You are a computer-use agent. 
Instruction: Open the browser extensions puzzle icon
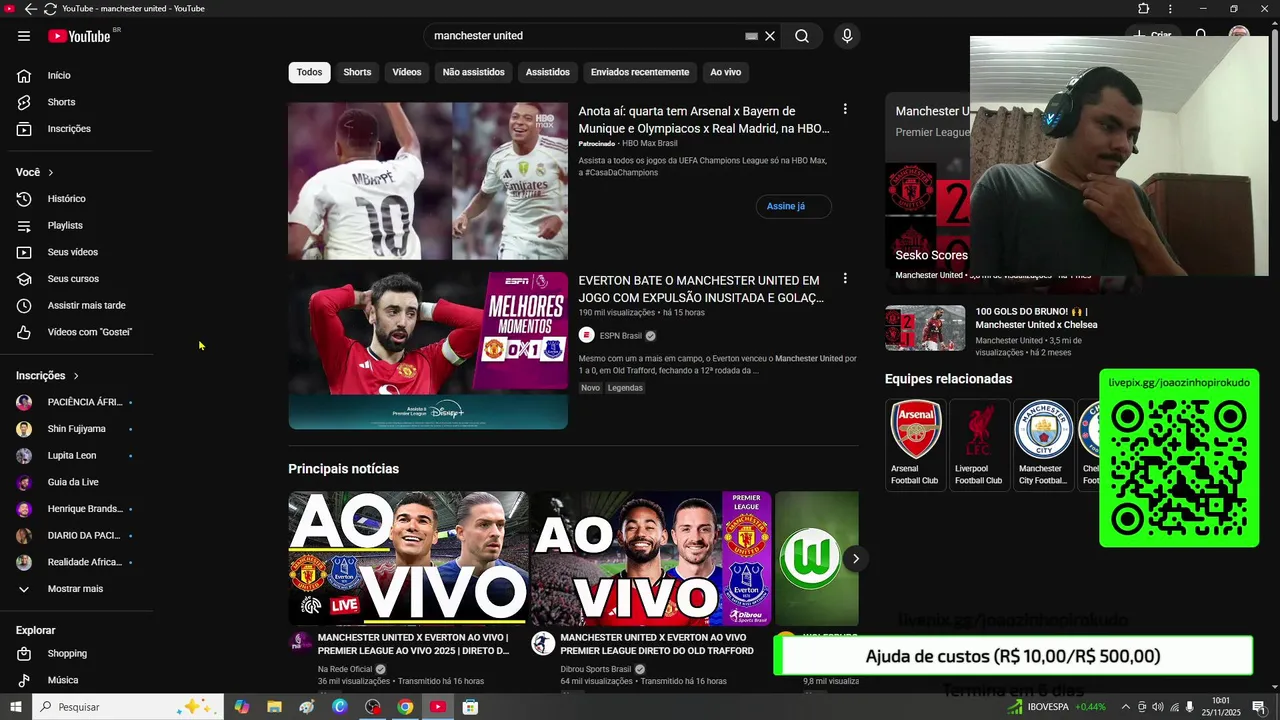click(1144, 8)
